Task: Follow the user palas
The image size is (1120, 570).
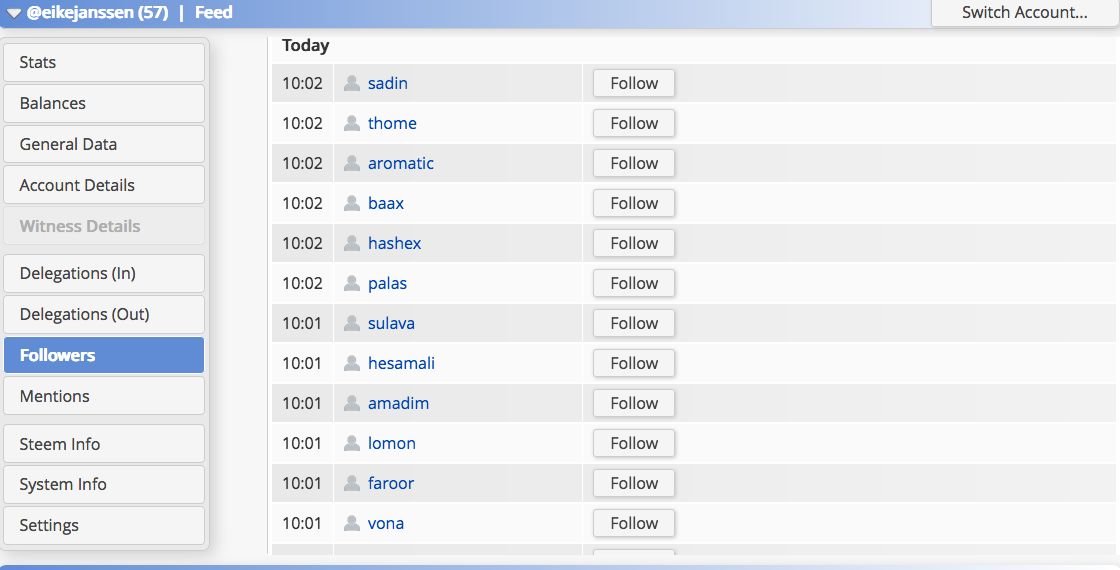Action: tap(634, 283)
